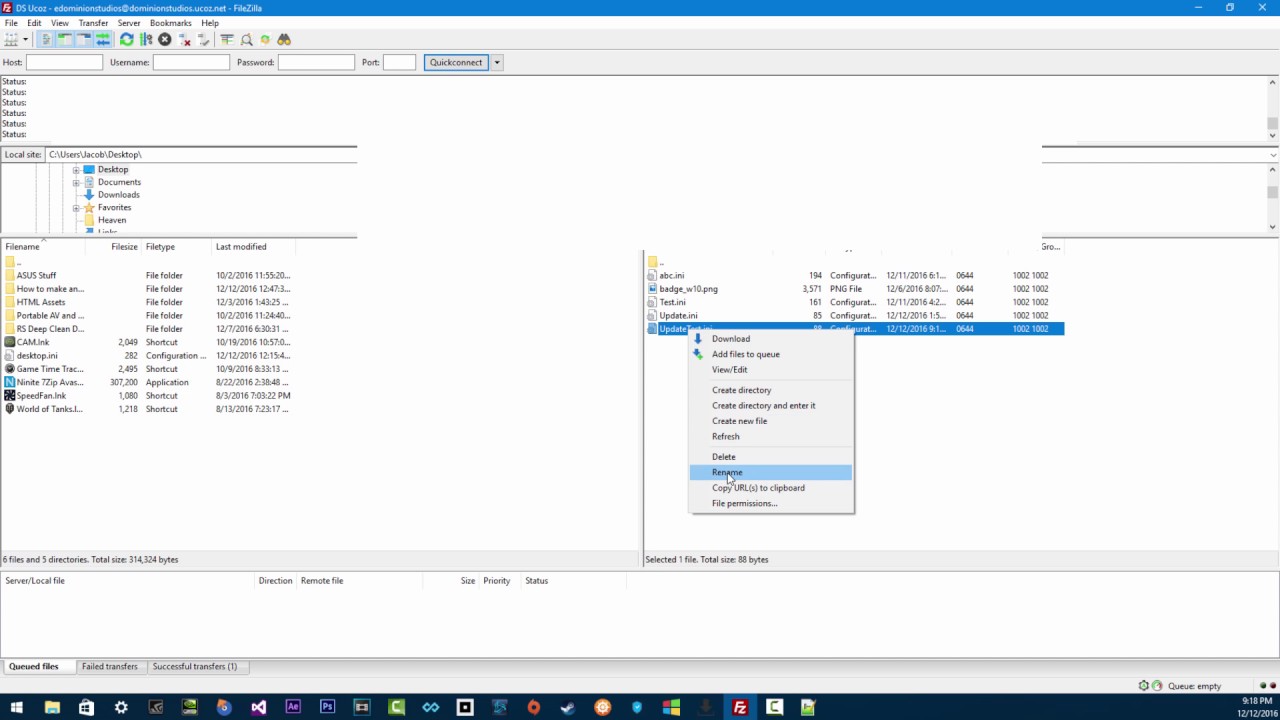This screenshot has height=720, width=1280.
Task: Toggle the transfer queue display
Action: coord(103,39)
